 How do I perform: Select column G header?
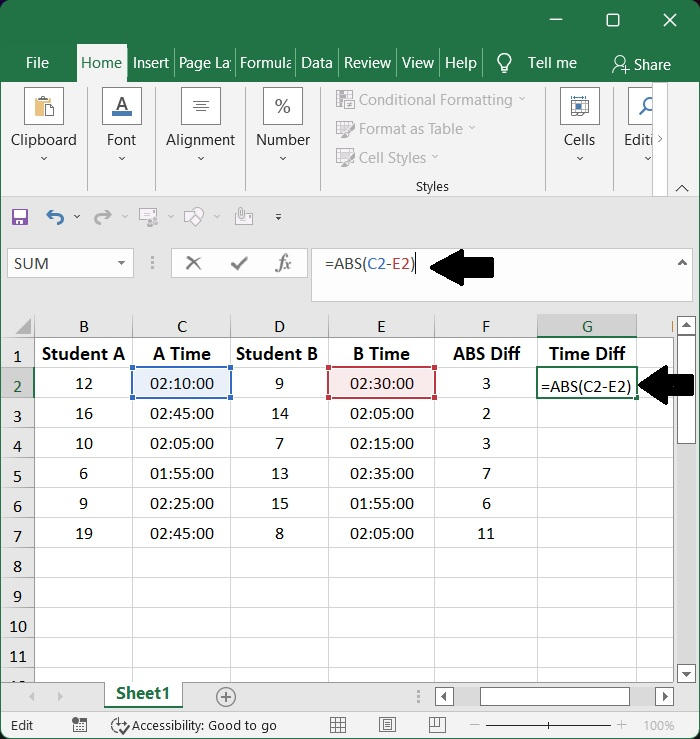click(x=587, y=326)
